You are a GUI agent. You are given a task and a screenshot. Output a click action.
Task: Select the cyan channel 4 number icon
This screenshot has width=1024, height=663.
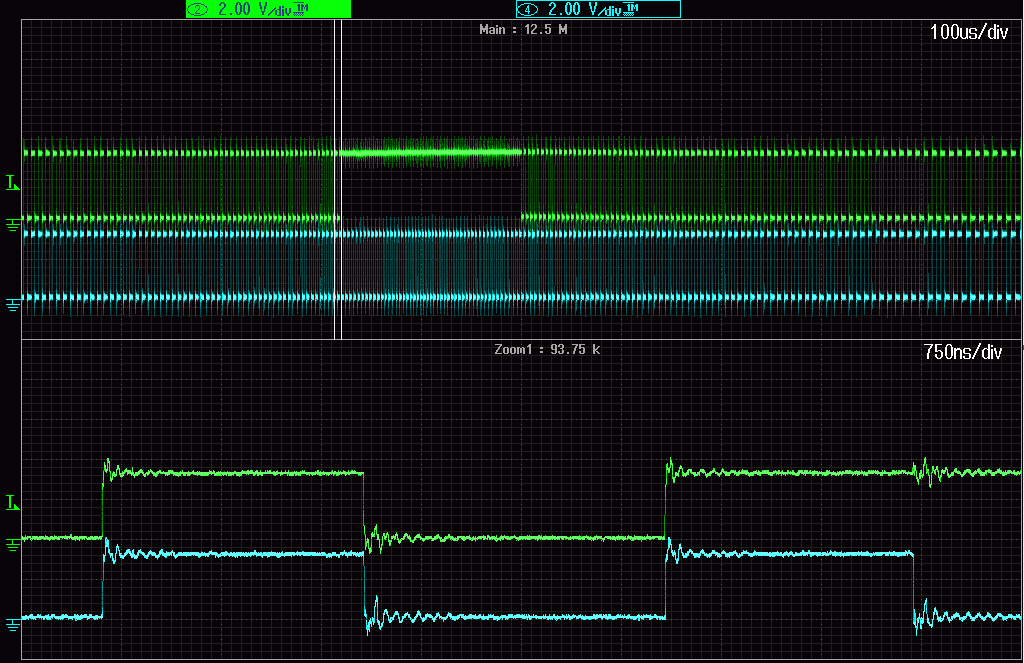(527, 9)
